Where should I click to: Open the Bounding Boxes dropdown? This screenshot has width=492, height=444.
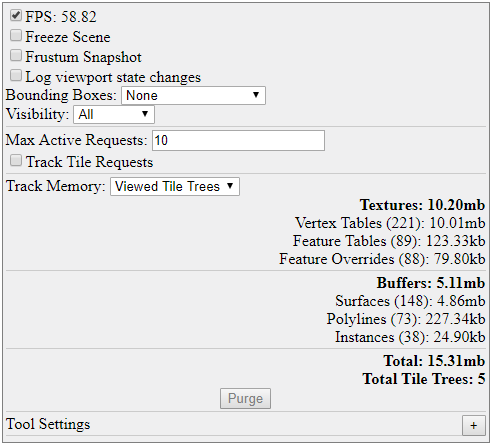(x=193, y=96)
